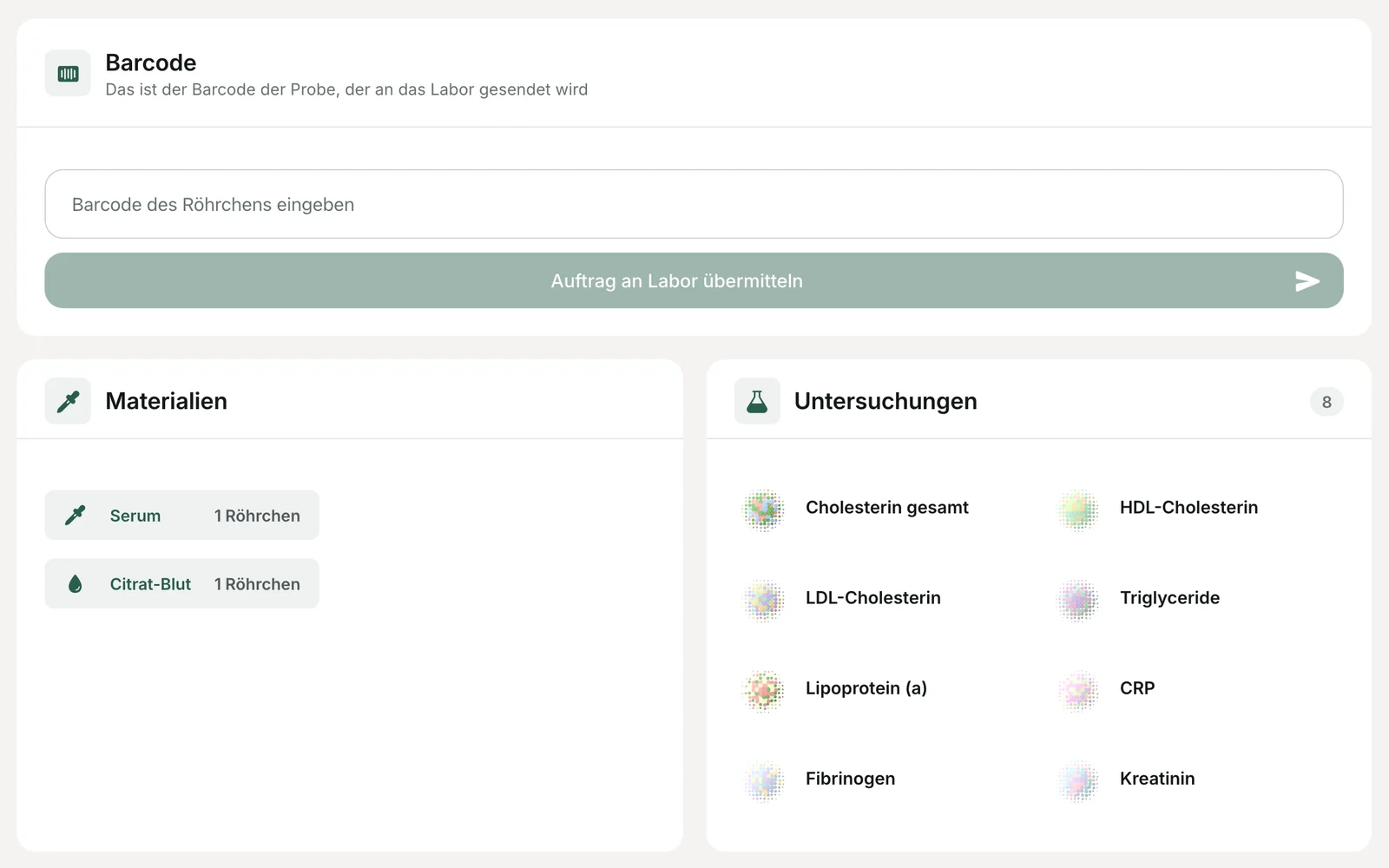This screenshot has height=868, width=1389.
Task: Click the pipette icon beside Materialien heading
Action: point(68,401)
